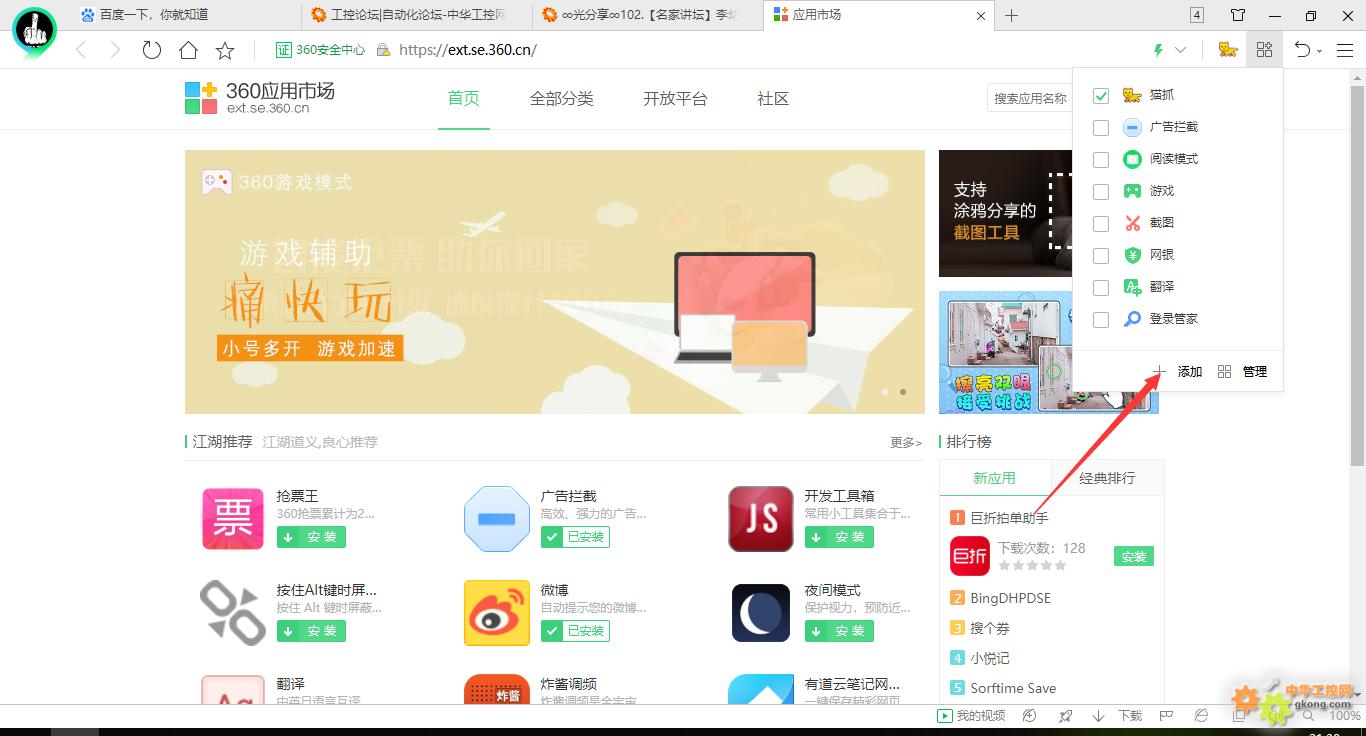Open the skin (shirt) icon
This screenshot has width=1366, height=736.
1238,15
